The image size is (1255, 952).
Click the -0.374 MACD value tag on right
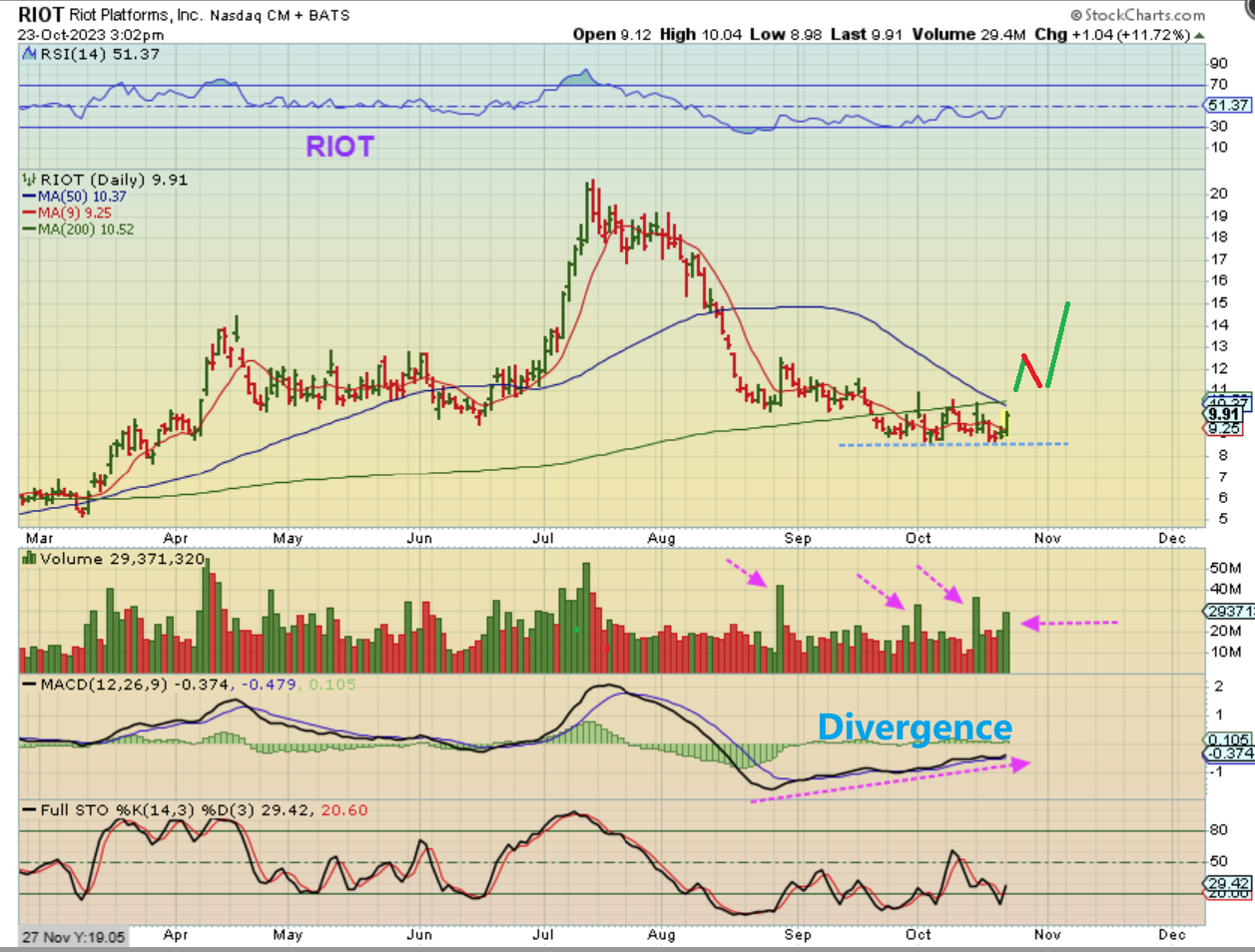pyautogui.click(x=1229, y=753)
